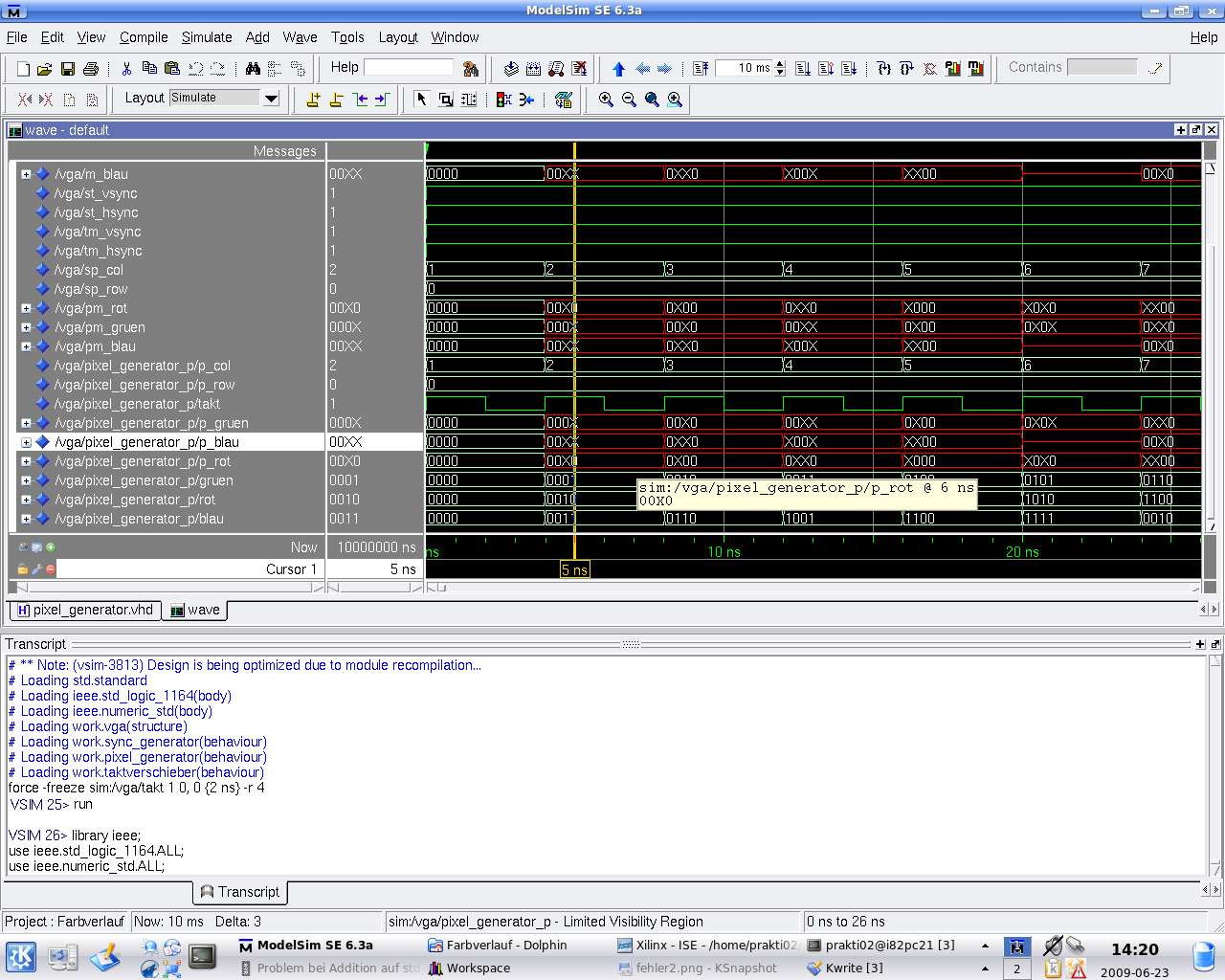Click the Contains filter field
The height and width of the screenshot is (980, 1225).
coord(1102,67)
